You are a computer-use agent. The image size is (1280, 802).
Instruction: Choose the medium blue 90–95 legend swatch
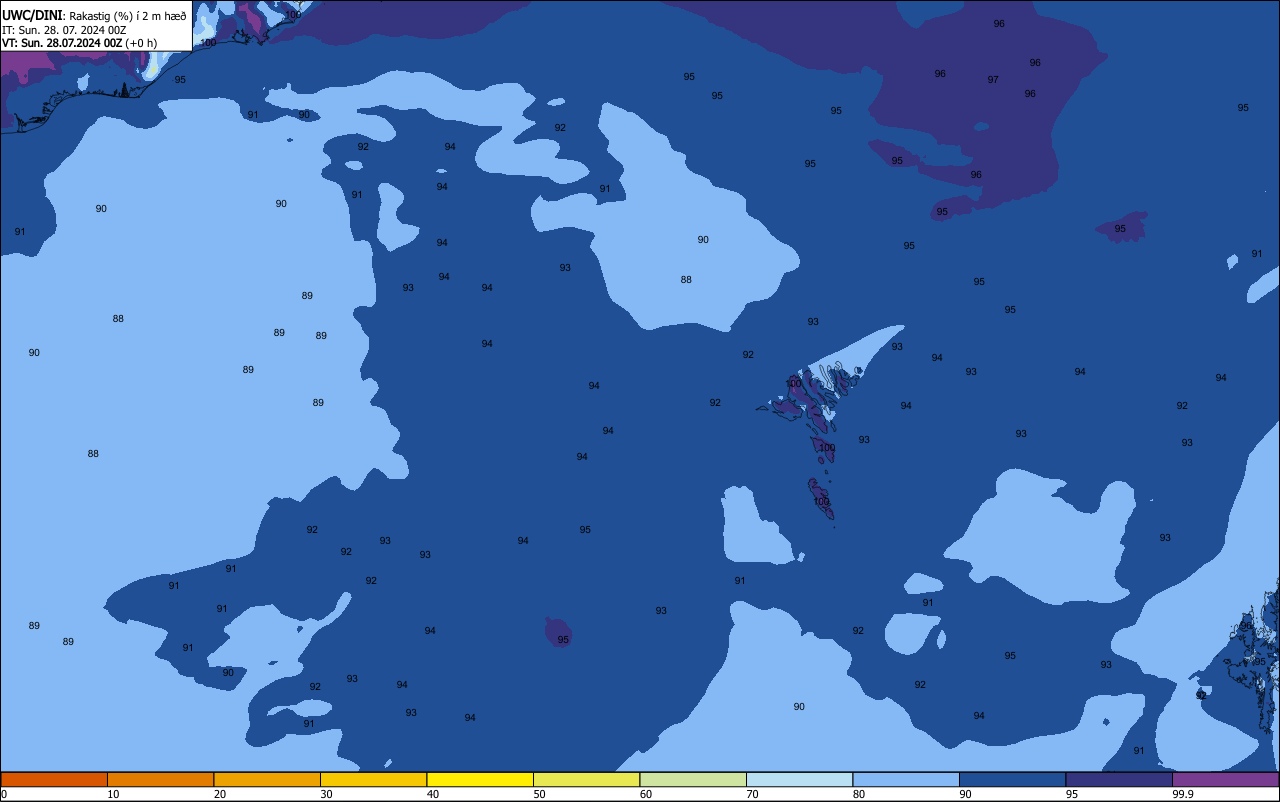click(x=1012, y=779)
